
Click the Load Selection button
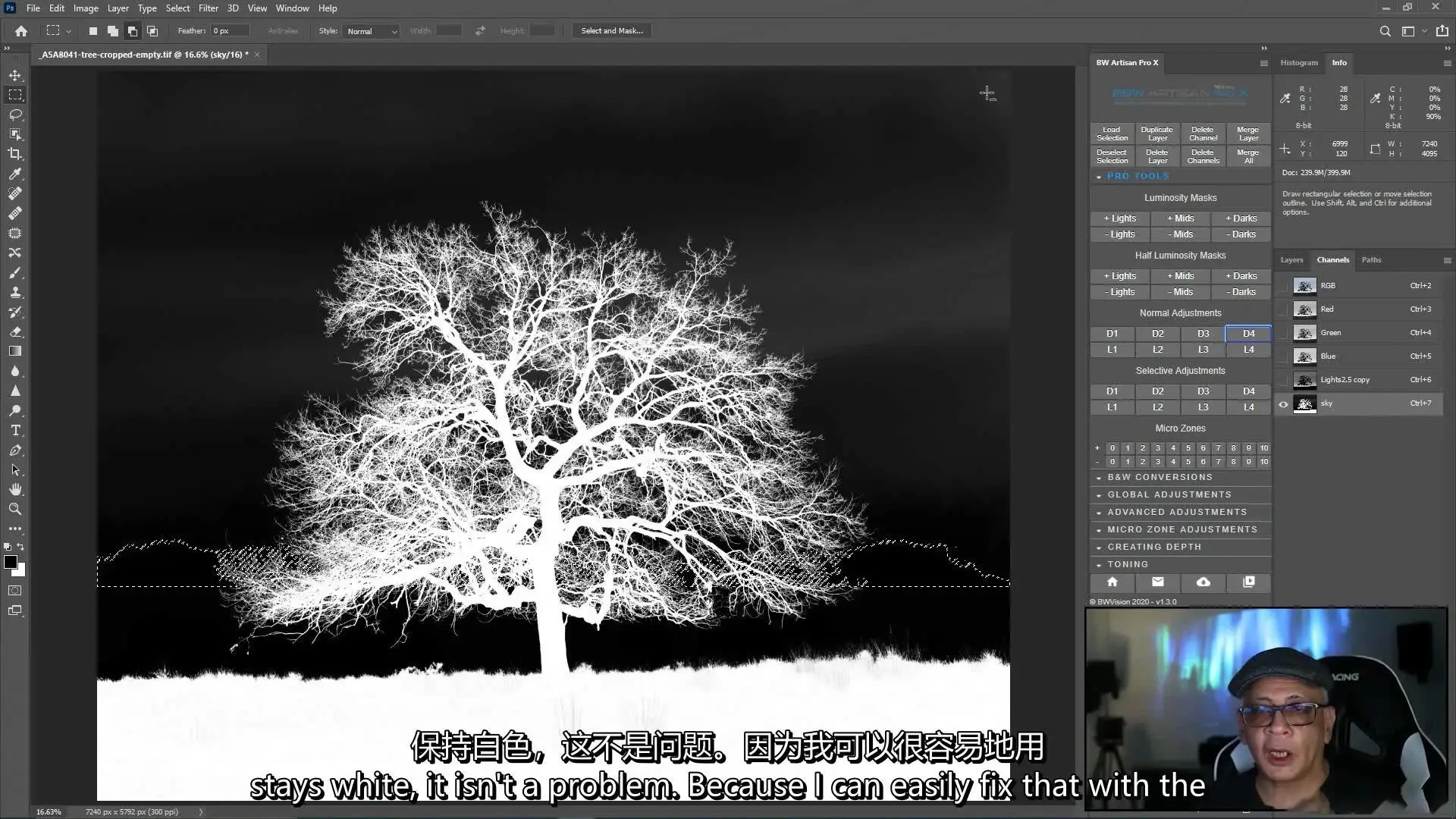[x=1112, y=133]
